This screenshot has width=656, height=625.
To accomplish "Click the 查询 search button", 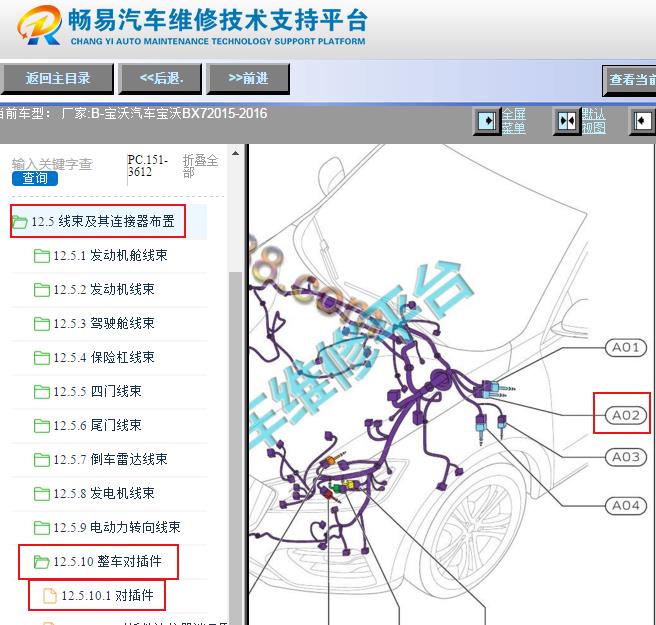I will tap(35, 178).
